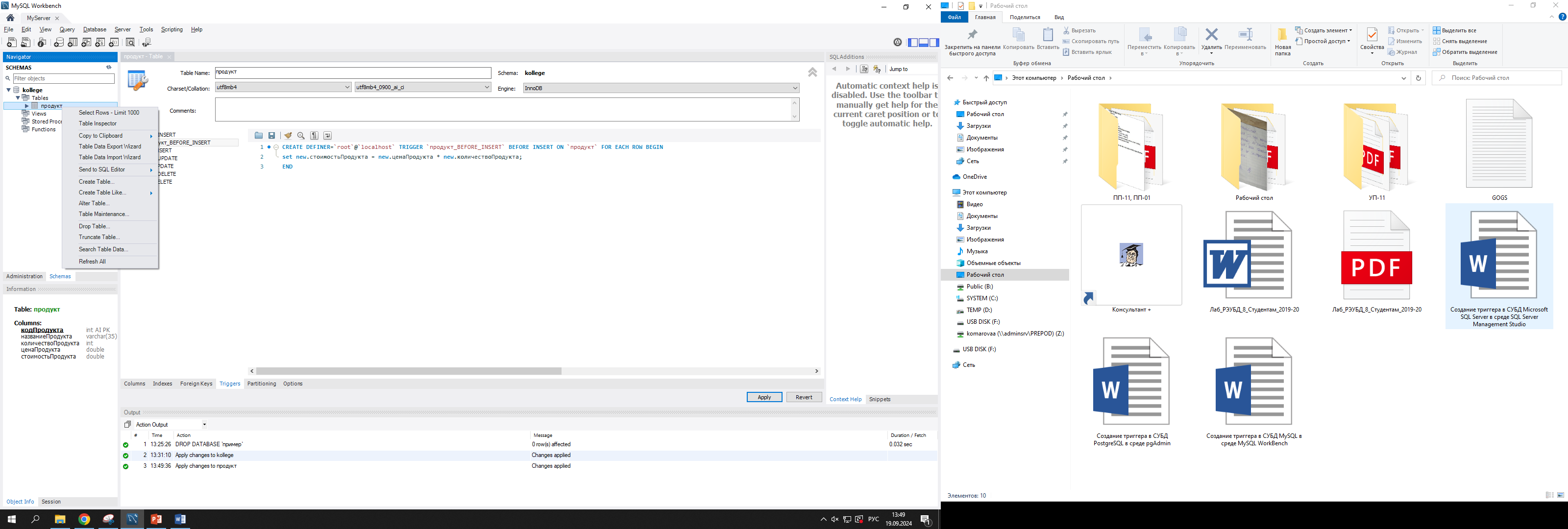This screenshot has width=1568, height=529.
Task: Find magnifier icon in trigger editor
Action: 301,136
